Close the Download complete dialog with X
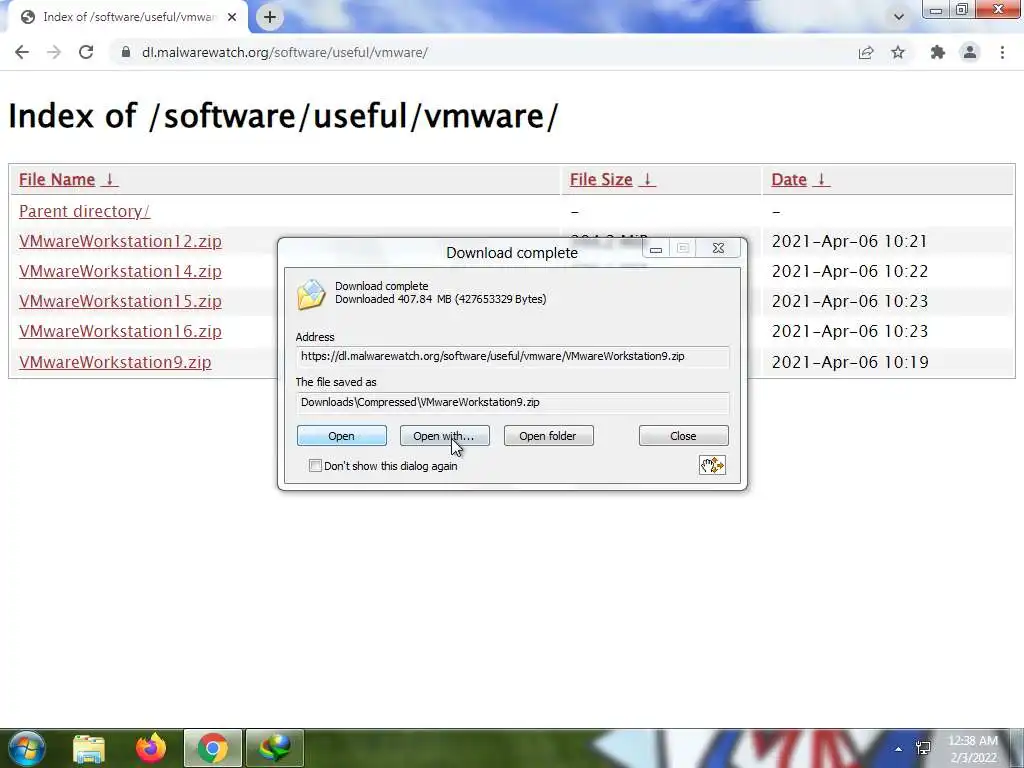This screenshot has height=768, width=1024. [x=718, y=248]
